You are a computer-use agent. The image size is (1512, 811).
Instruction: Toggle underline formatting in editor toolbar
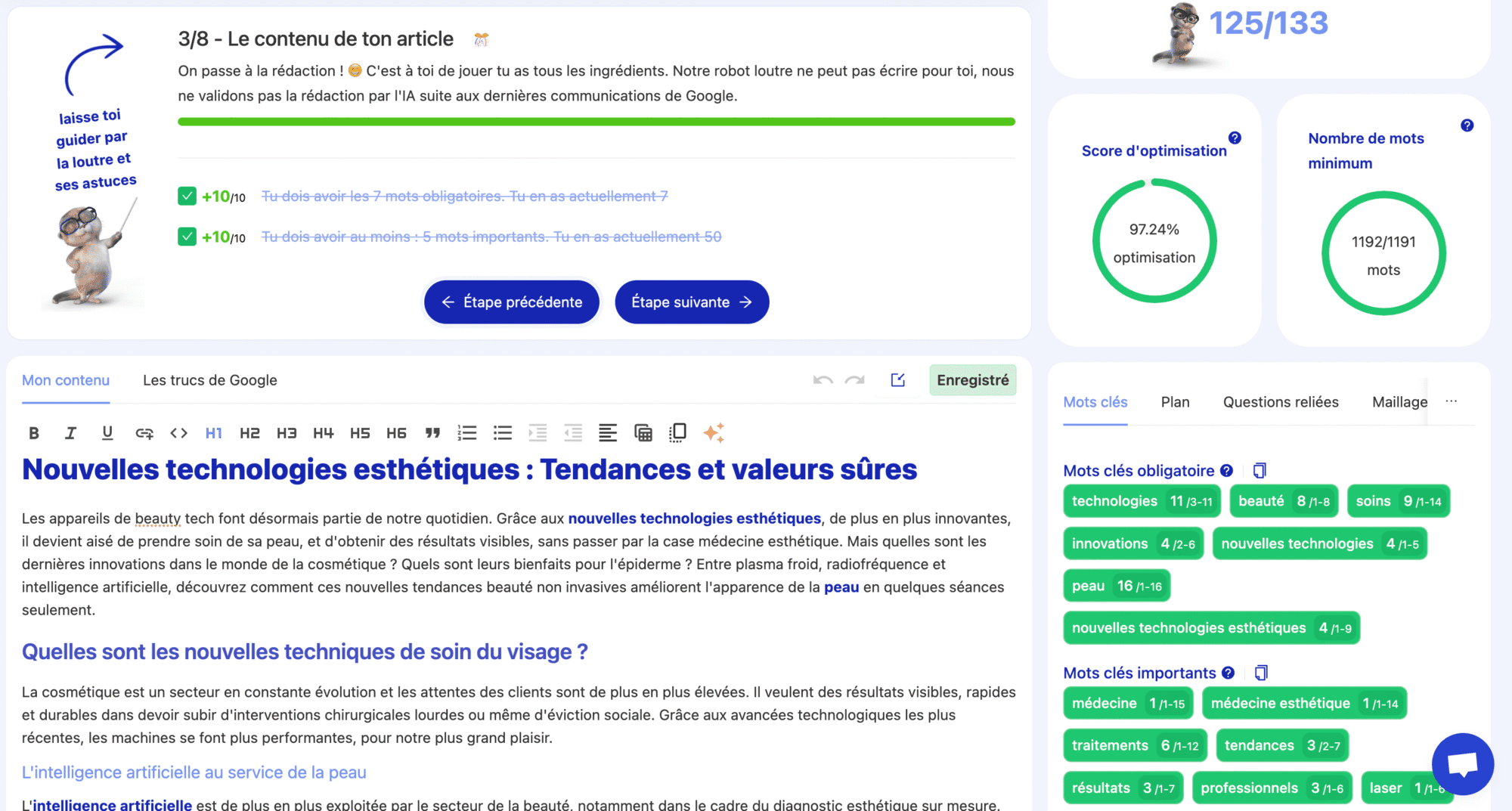[x=107, y=433]
